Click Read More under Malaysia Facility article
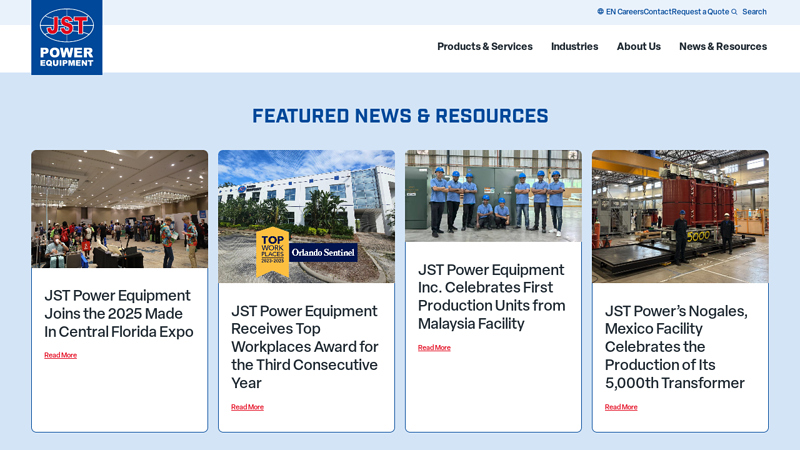Viewport: 800px width, 450px height. [x=434, y=348]
